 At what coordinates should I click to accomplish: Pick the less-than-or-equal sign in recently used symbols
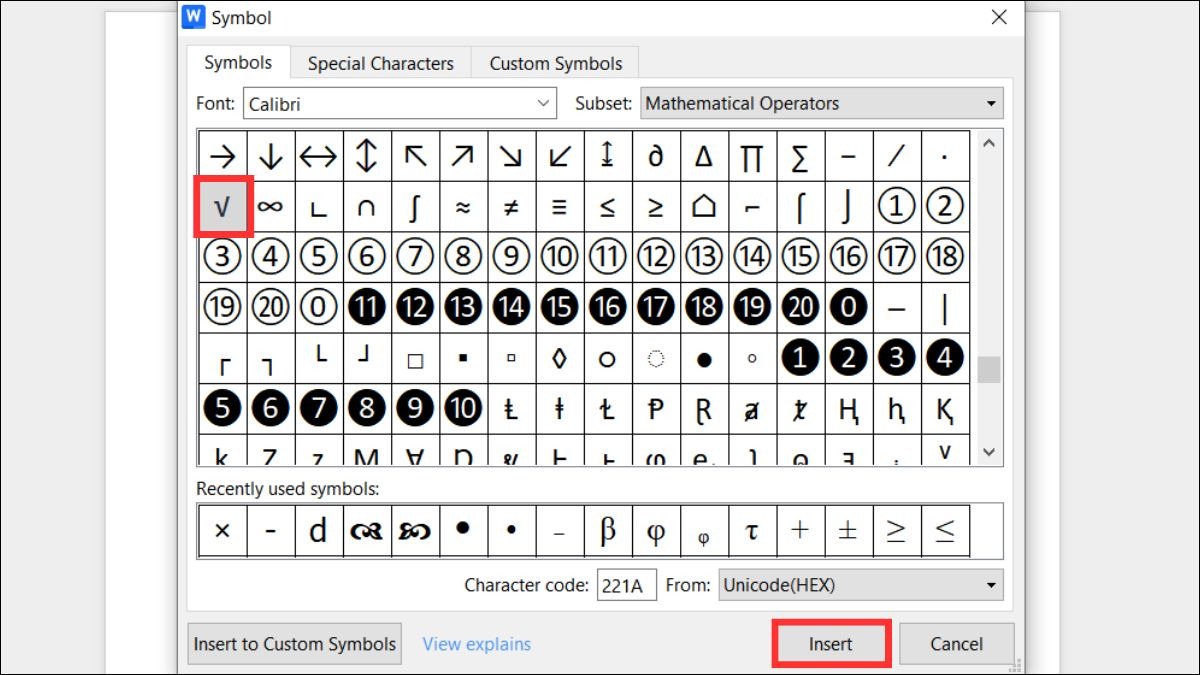coord(944,530)
